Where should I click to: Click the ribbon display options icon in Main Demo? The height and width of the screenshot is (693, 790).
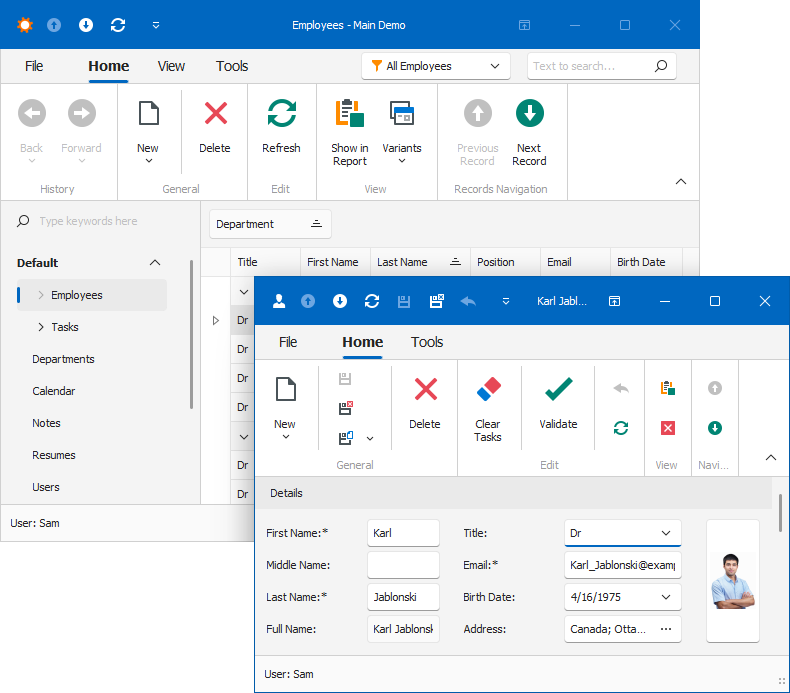[x=524, y=25]
